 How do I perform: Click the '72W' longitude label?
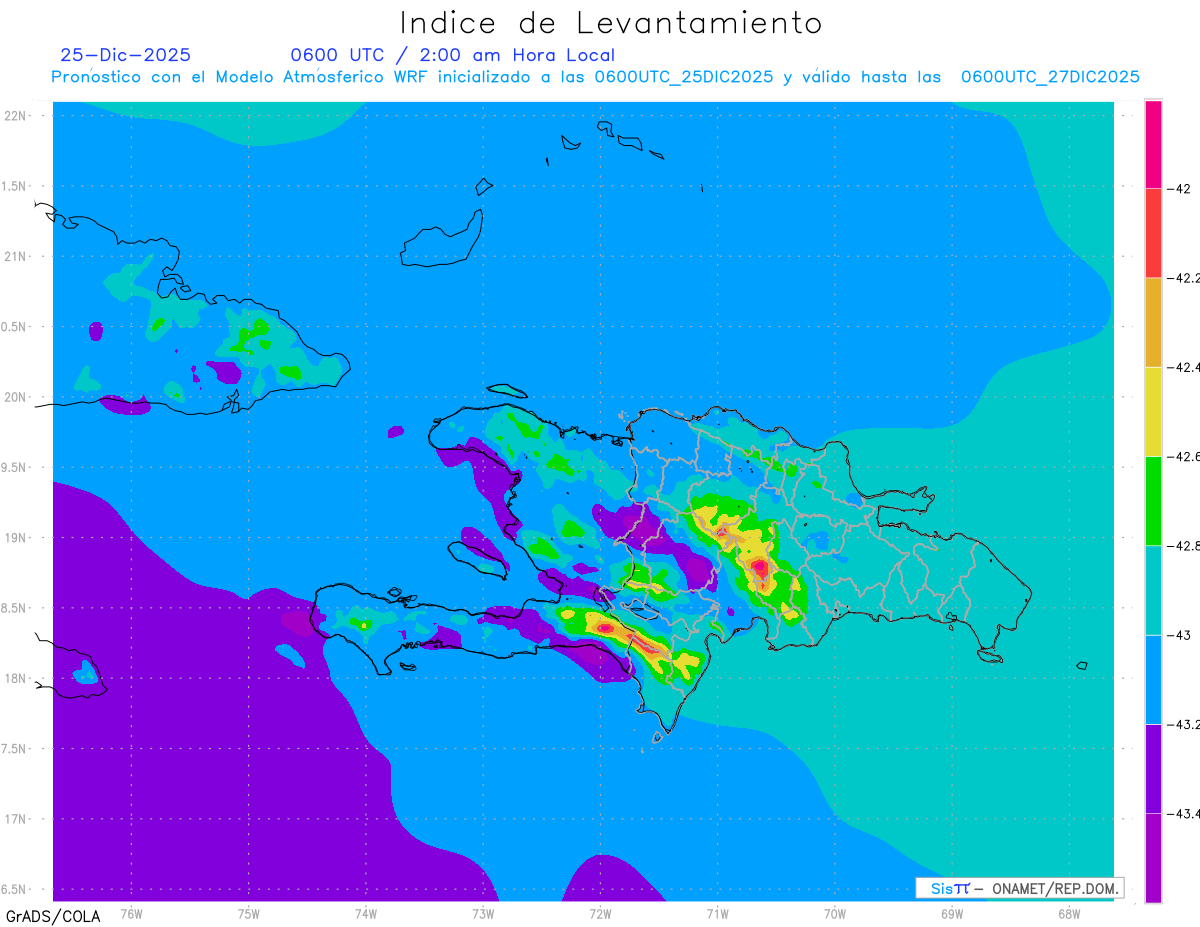point(600,913)
